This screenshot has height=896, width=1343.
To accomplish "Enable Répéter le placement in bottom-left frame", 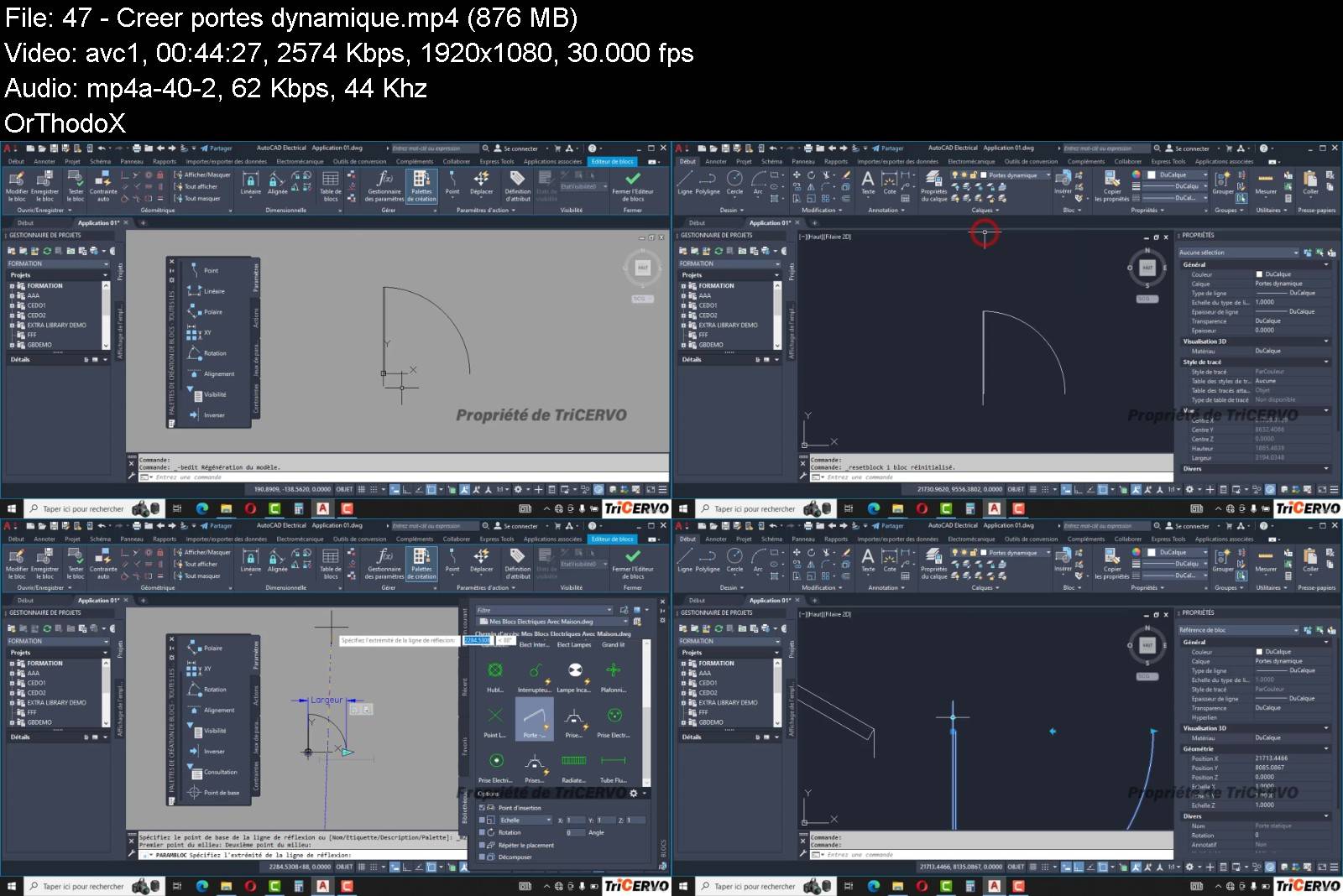I will click(x=482, y=845).
